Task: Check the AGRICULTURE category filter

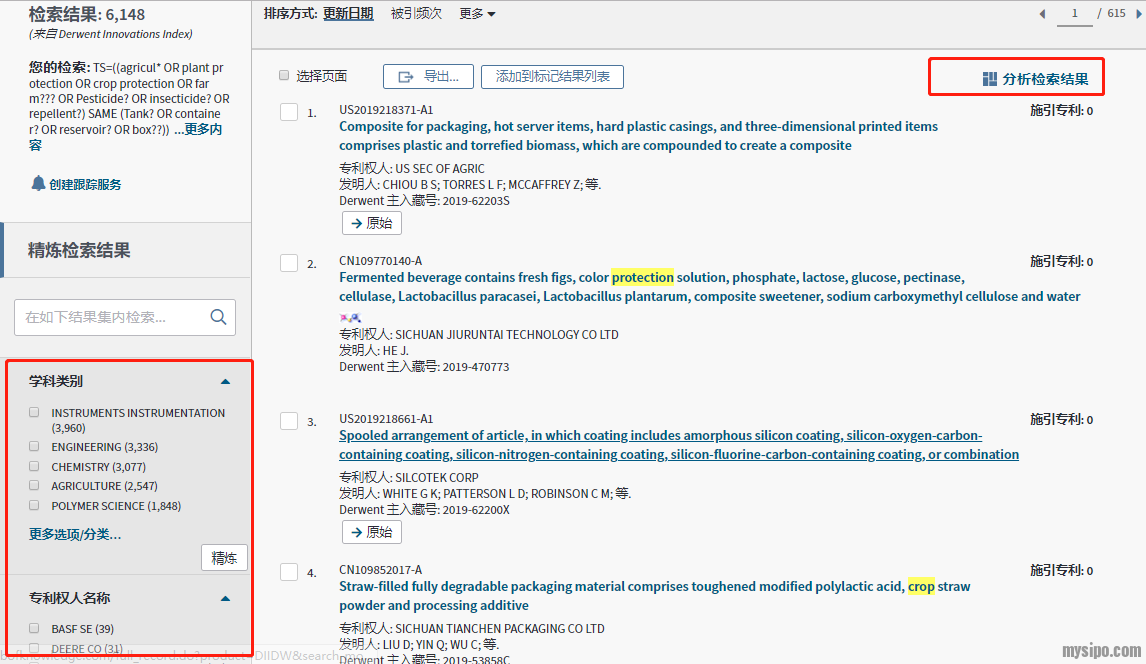Action: click(34, 485)
